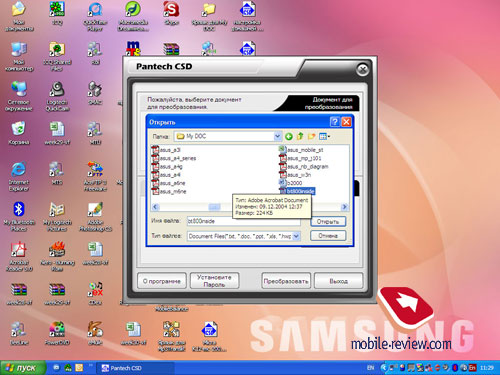Select the asus_mp_j101 file
Viewport: 500px width, 375px height.
(300, 158)
